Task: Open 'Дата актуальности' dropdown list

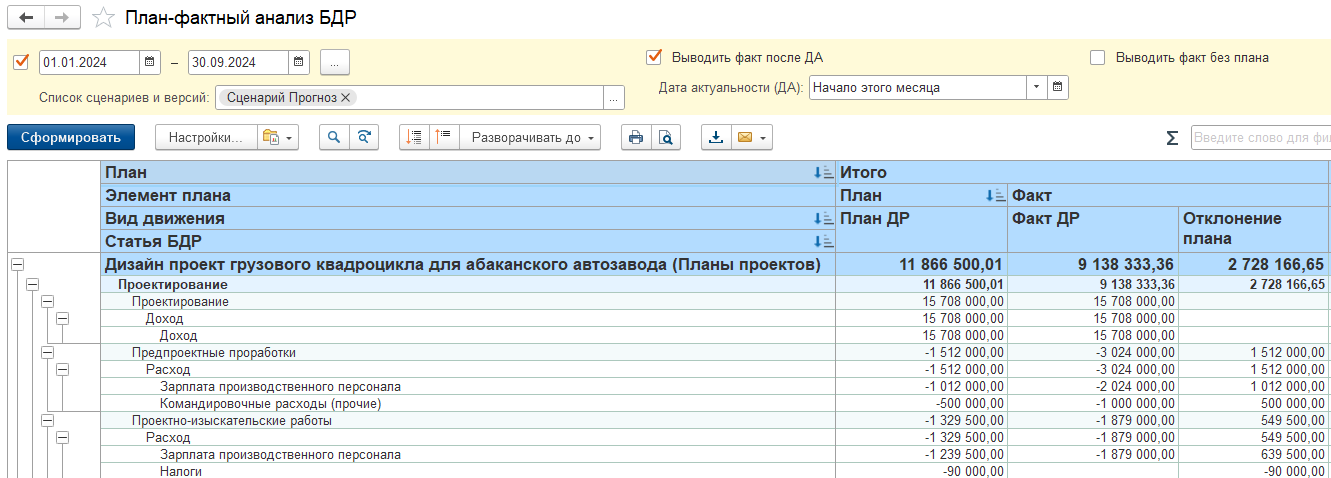Action: (1036, 88)
